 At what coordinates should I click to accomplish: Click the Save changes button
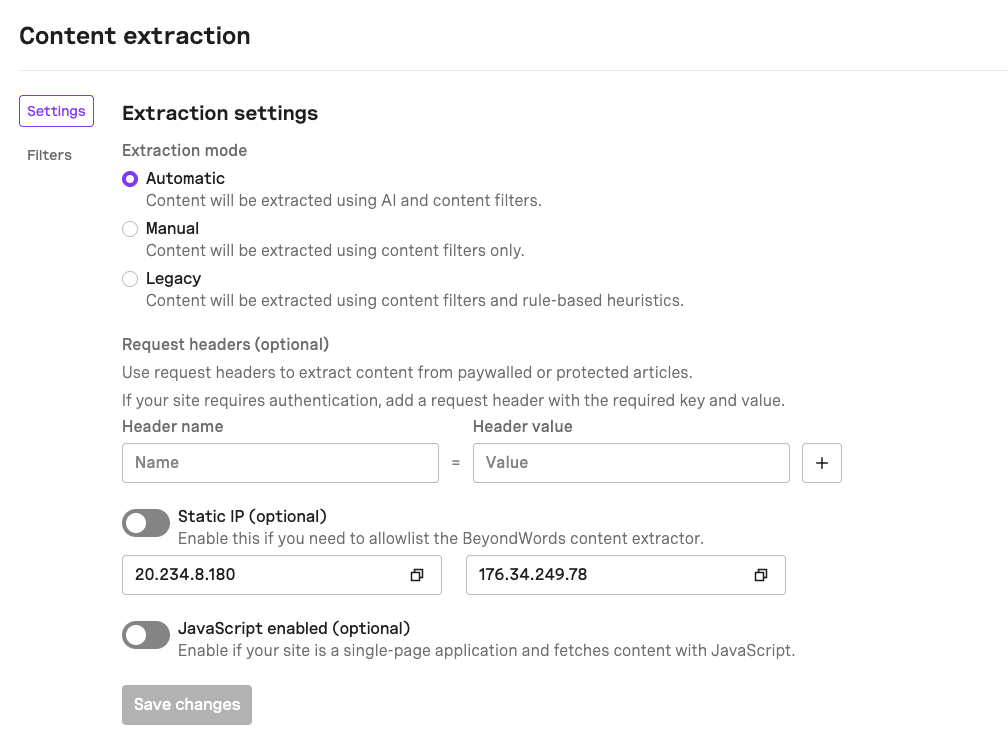coord(187,705)
